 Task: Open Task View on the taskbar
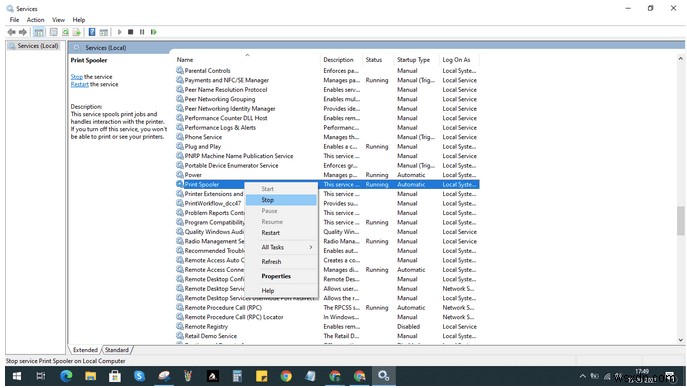[41, 376]
